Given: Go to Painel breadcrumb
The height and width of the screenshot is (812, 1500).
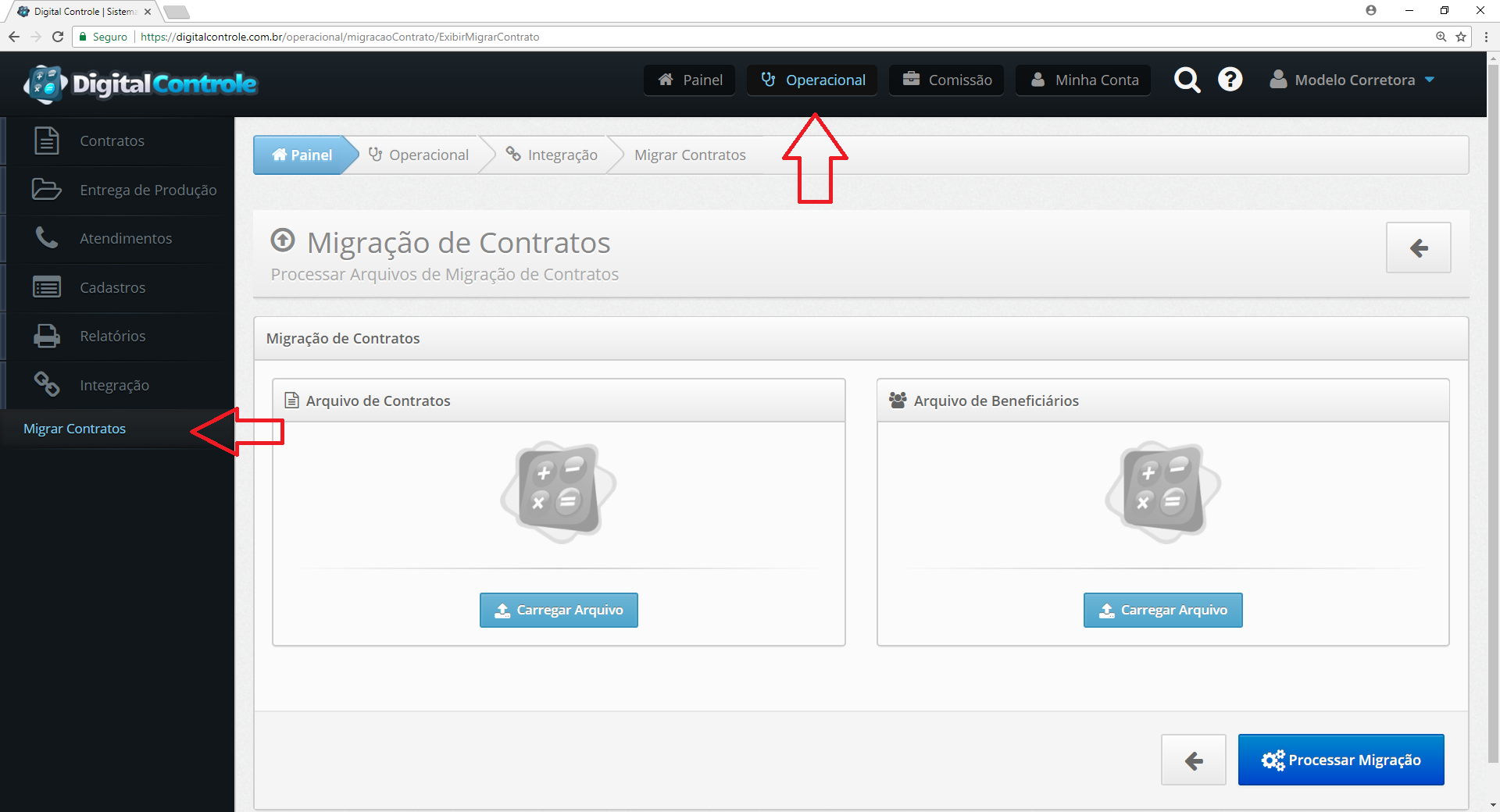Looking at the screenshot, I should [302, 155].
